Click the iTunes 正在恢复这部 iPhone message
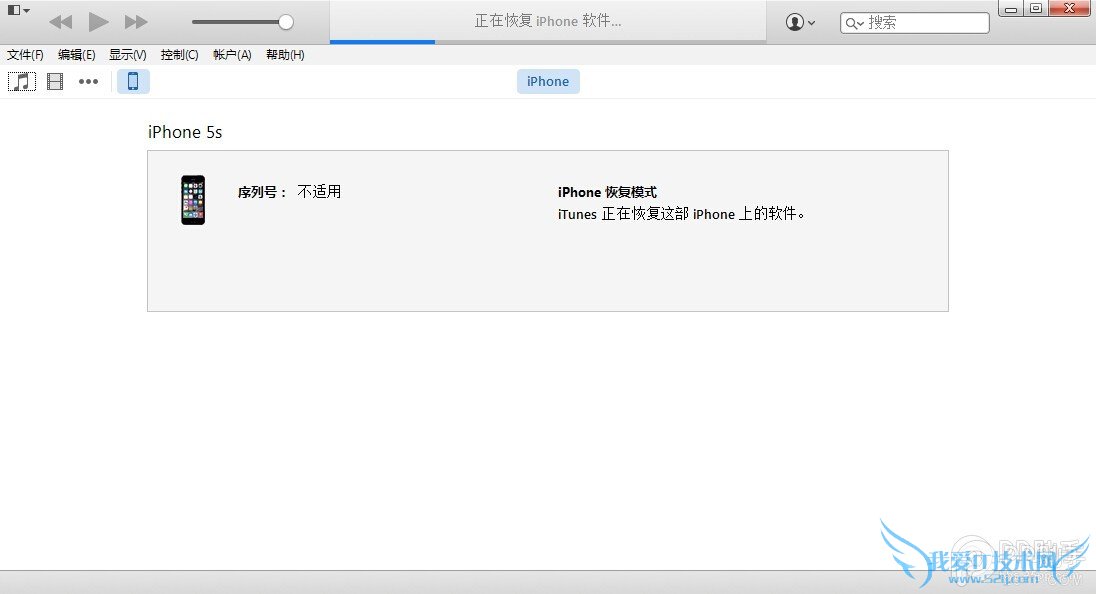Image resolution: width=1096 pixels, height=594 pixels. pyautogui.click(x=682, y=214)
